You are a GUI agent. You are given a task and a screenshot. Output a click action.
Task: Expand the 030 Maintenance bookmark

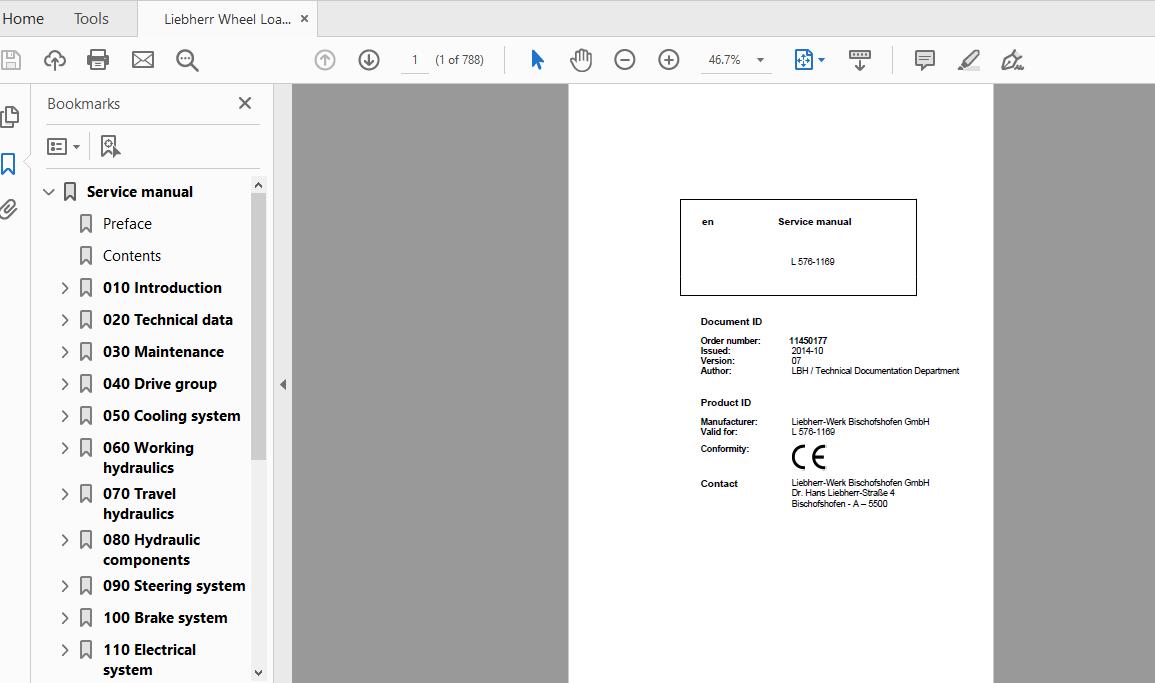pos(65,352)
